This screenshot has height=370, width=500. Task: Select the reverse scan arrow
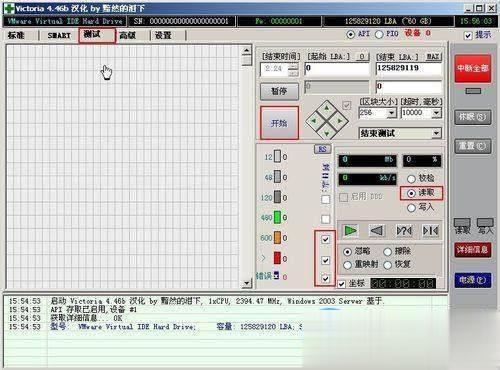[x=377, y=230]
